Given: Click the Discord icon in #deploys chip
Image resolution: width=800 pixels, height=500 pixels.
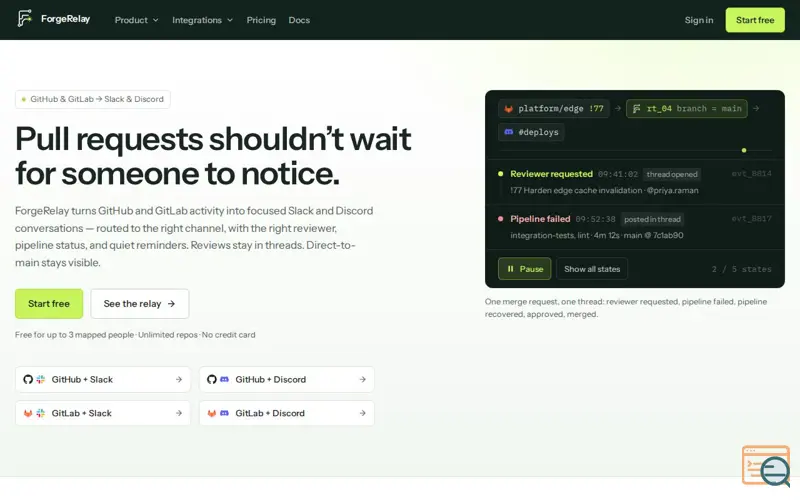Looking at the screenshot, I should pyautogui.click(x=509, y=132).
